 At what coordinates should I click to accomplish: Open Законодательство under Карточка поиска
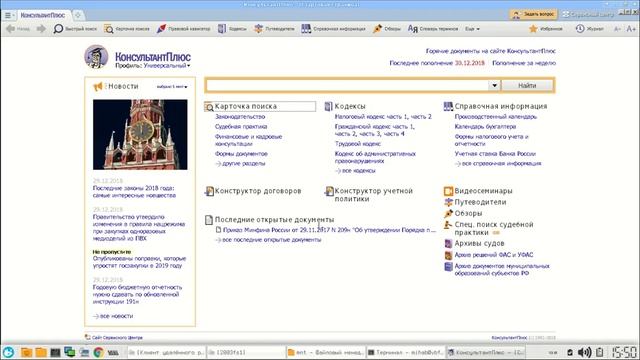[240, 117]
